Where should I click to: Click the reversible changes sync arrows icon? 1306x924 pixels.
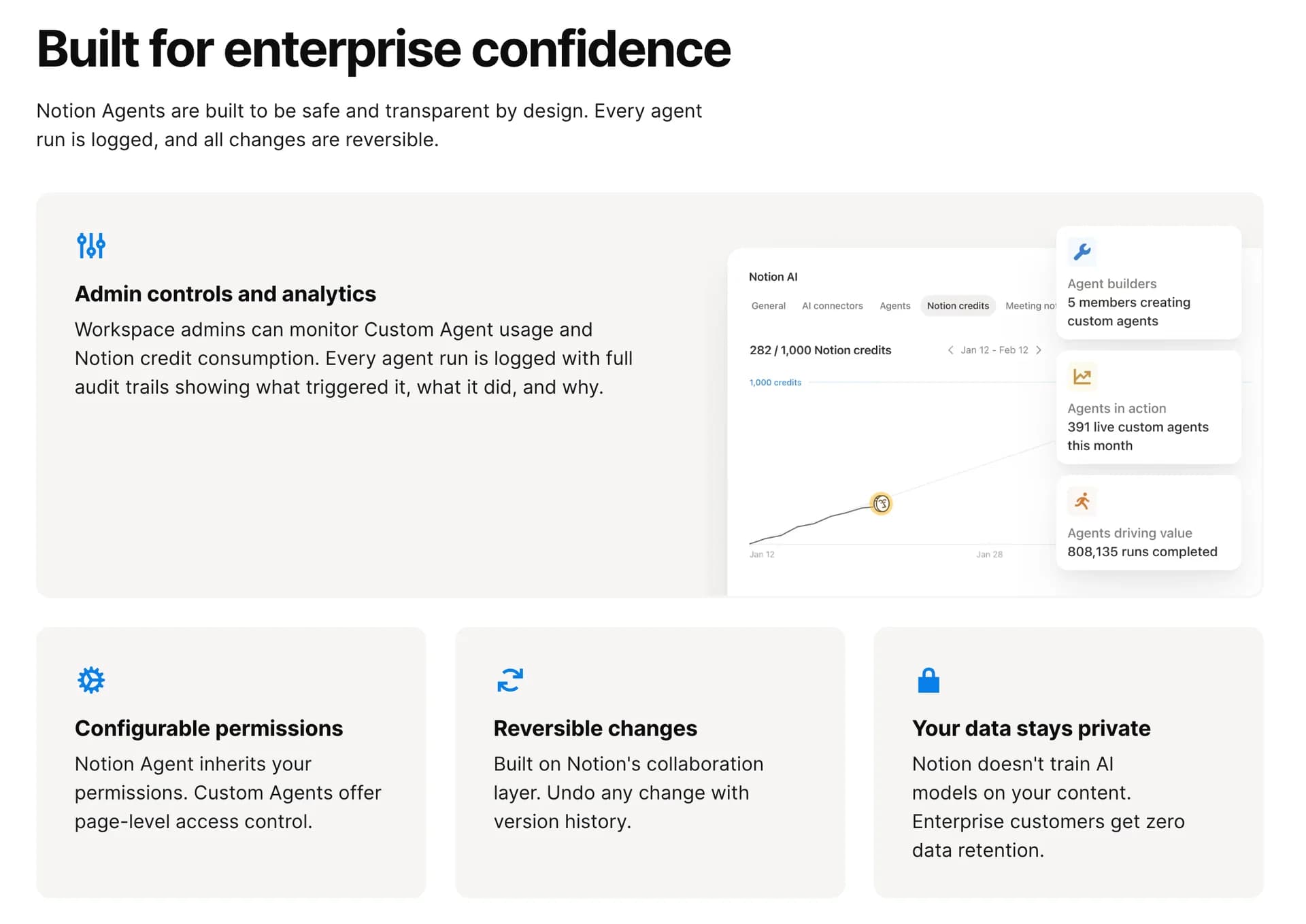click(509, 680)
